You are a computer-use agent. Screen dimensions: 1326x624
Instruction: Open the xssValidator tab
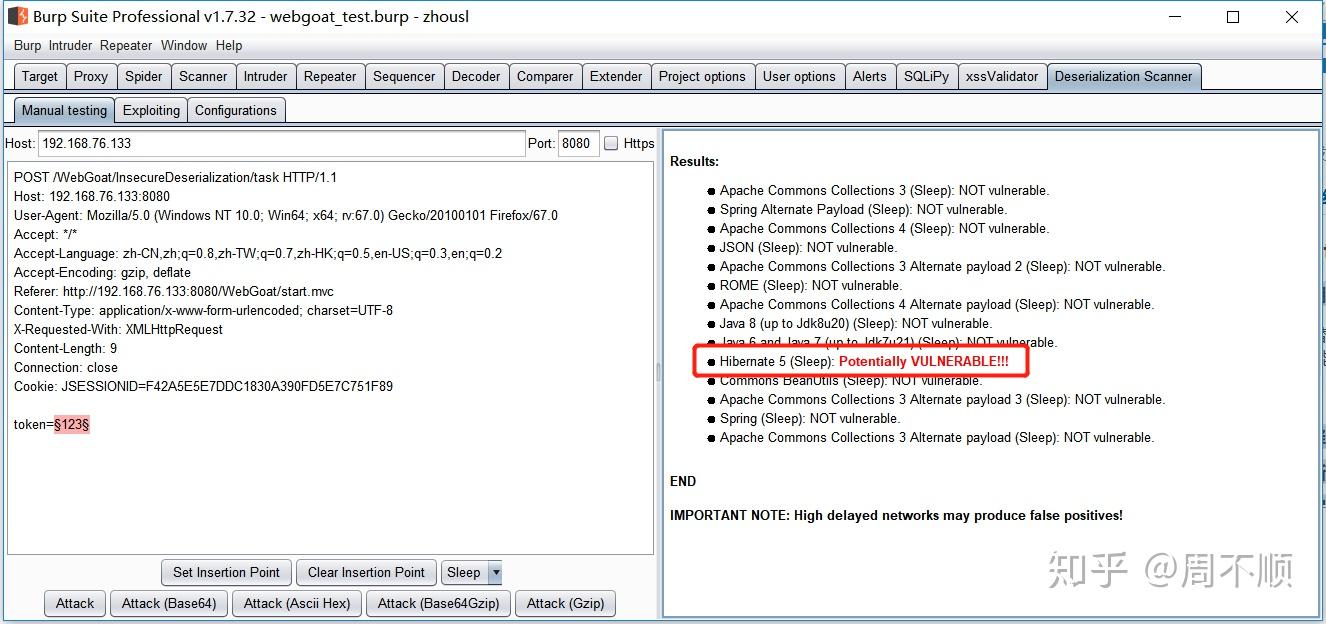[1002, 75]
